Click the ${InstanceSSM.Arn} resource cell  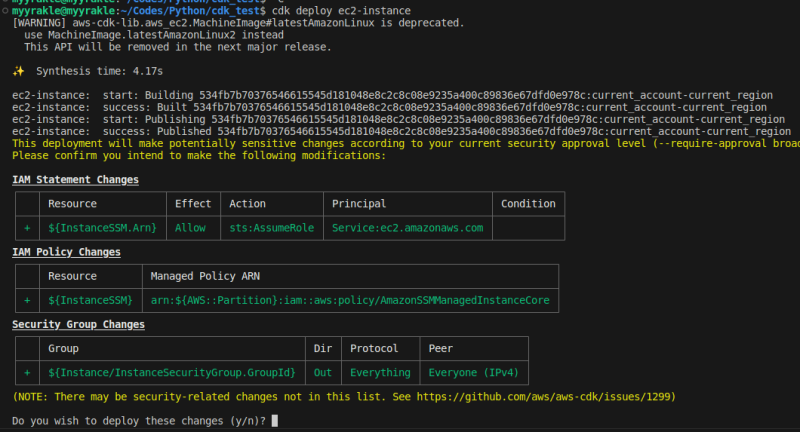point(102,228)
